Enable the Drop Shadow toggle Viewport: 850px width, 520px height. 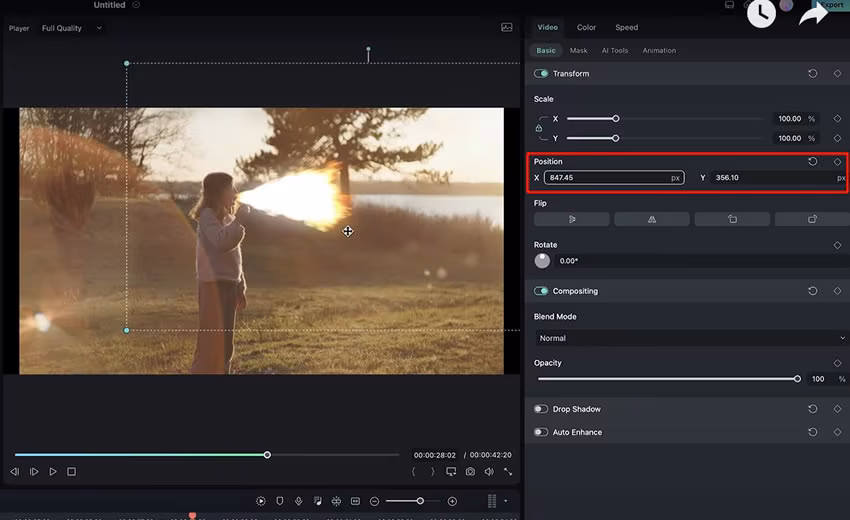pos(541,409)
